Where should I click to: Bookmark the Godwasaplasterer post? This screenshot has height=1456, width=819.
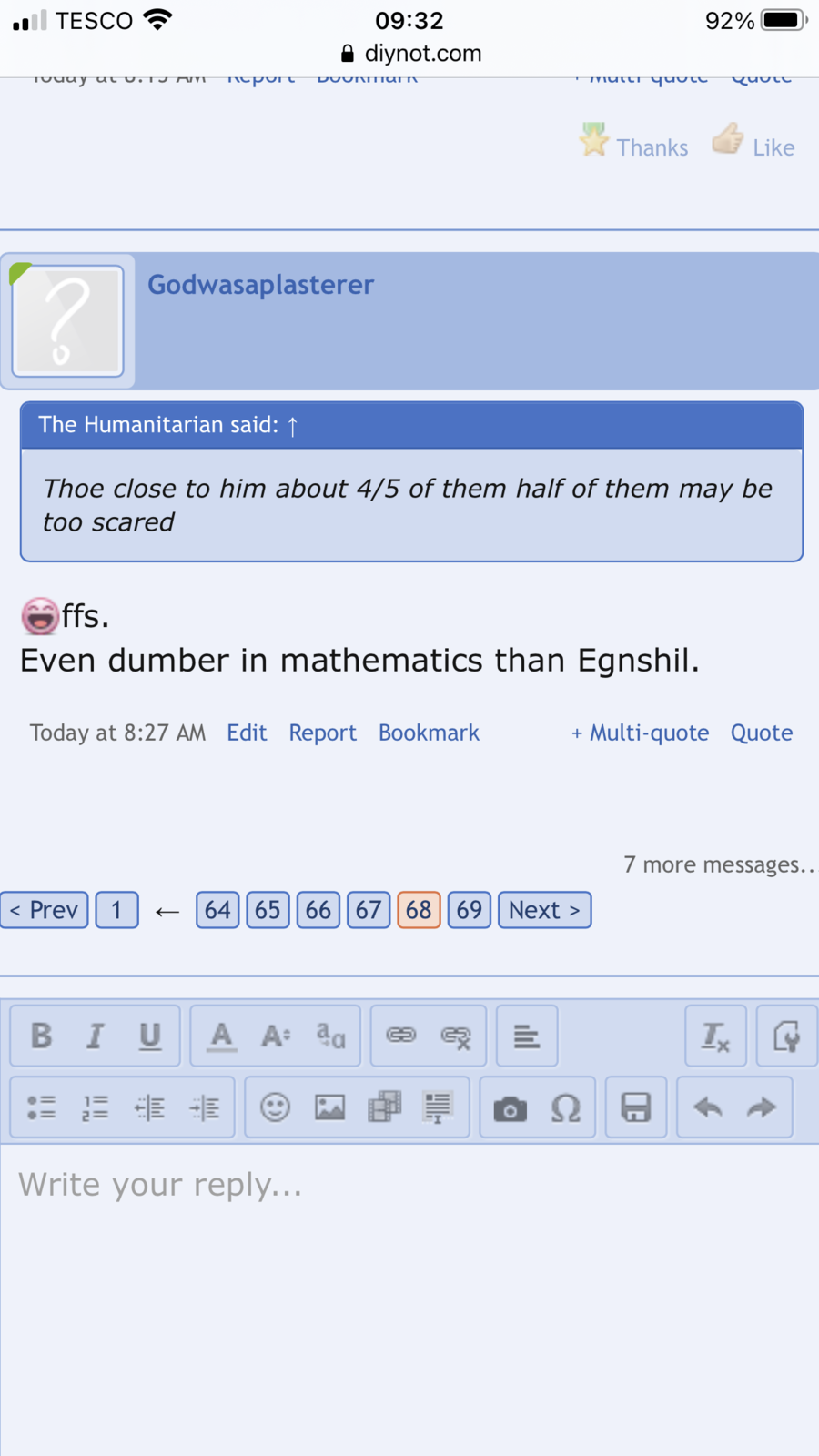[x=429, y=733]
